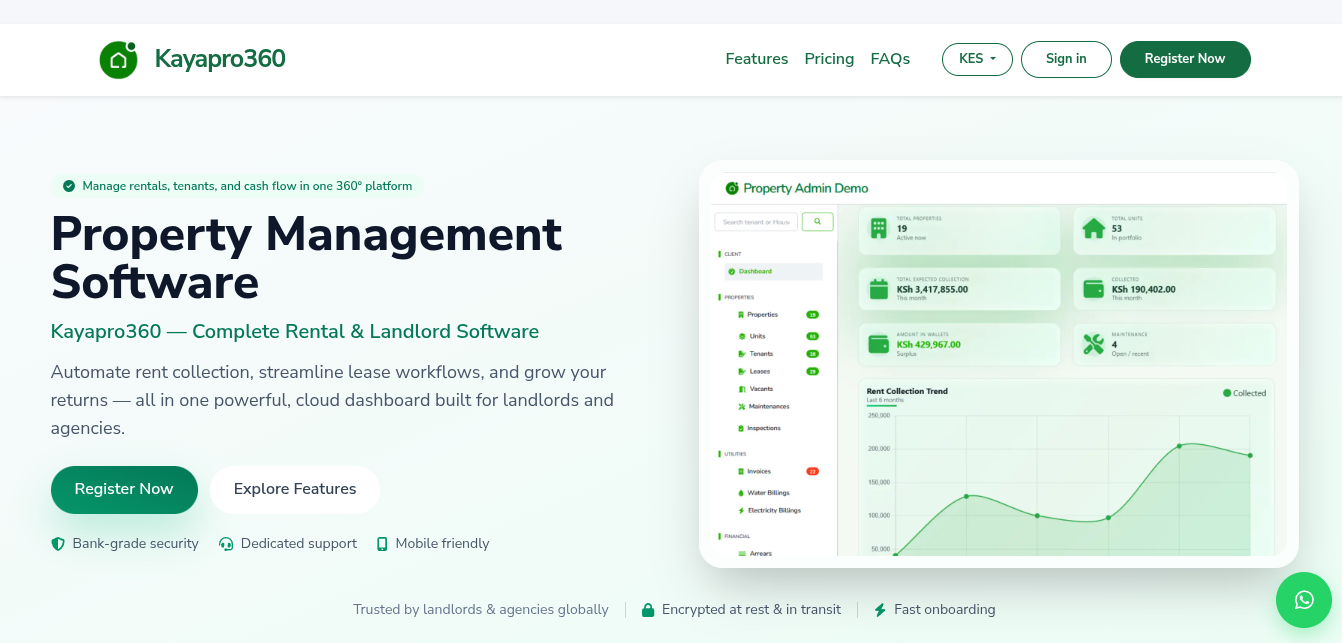
Task: Open the WhatsApp chat bubble
Action: [1304, 600]
